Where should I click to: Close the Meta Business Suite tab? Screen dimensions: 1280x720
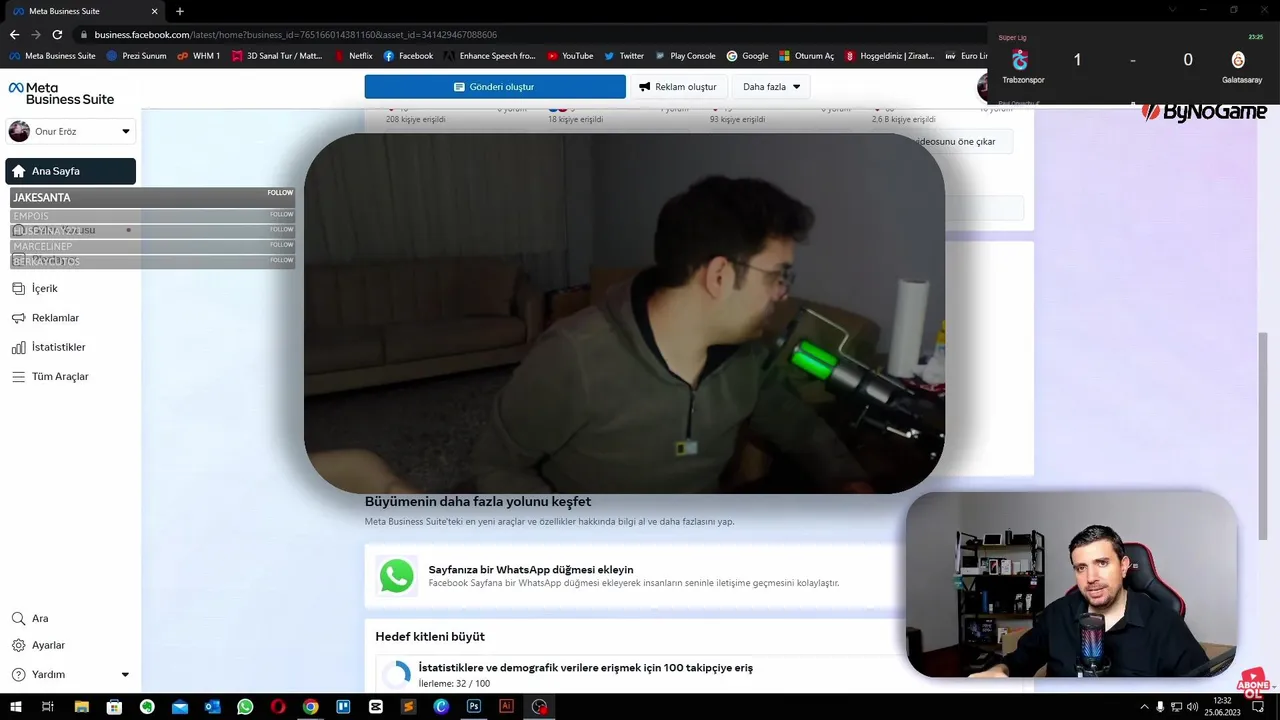154,11
